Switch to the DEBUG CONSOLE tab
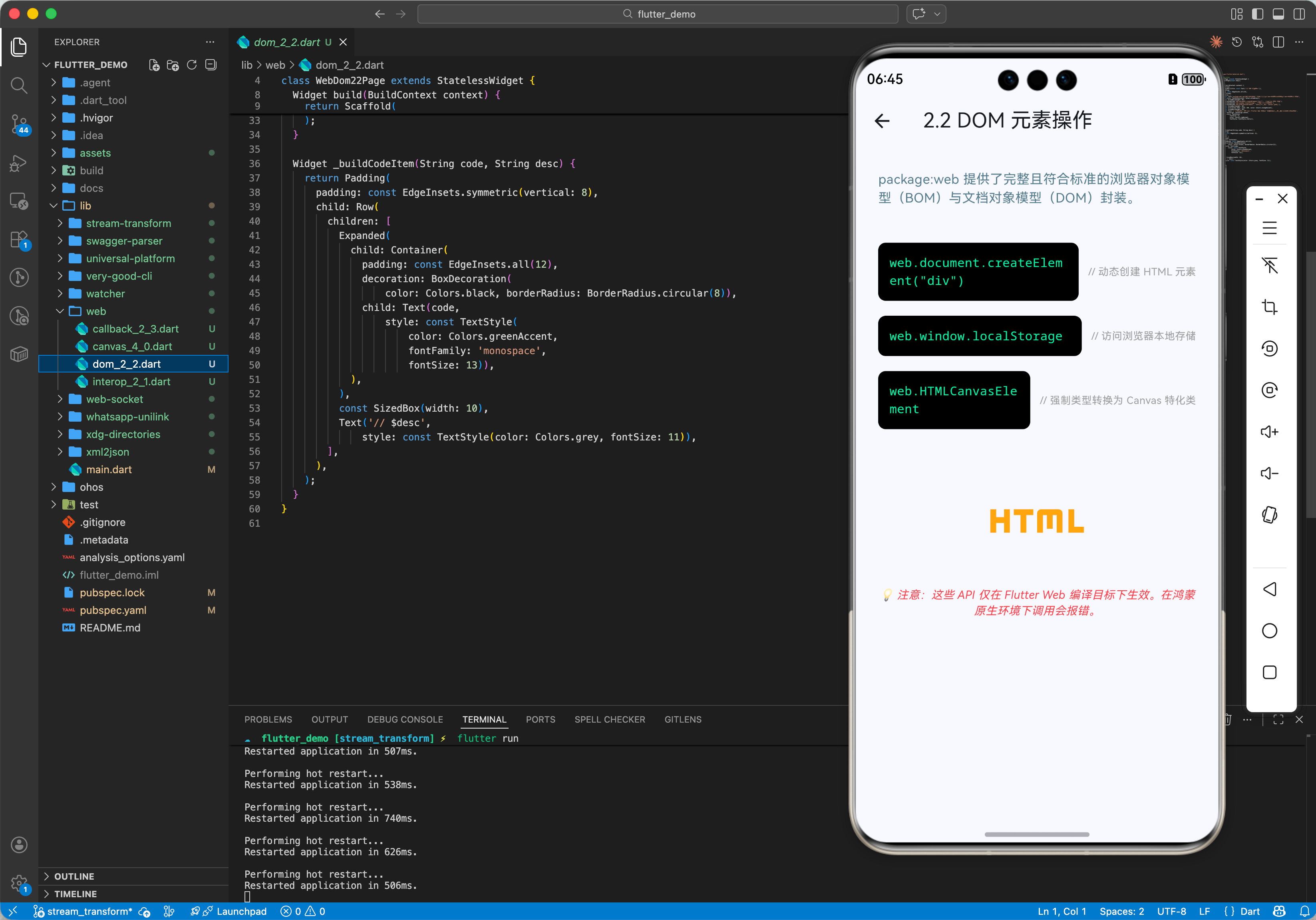1316x920 pixels. click(405, 719)
